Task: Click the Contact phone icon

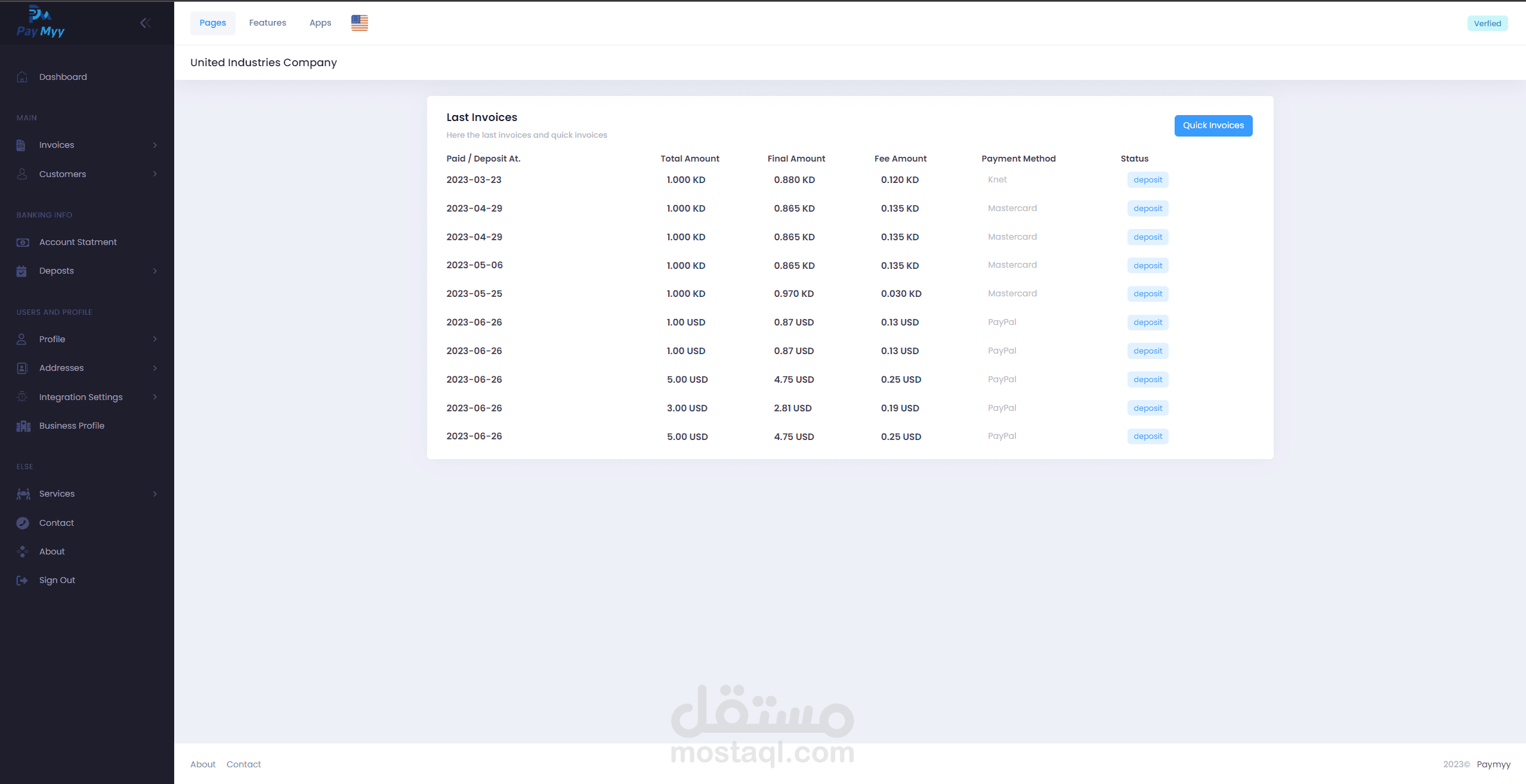Action: pyautogui.click(x=22, y=523)
